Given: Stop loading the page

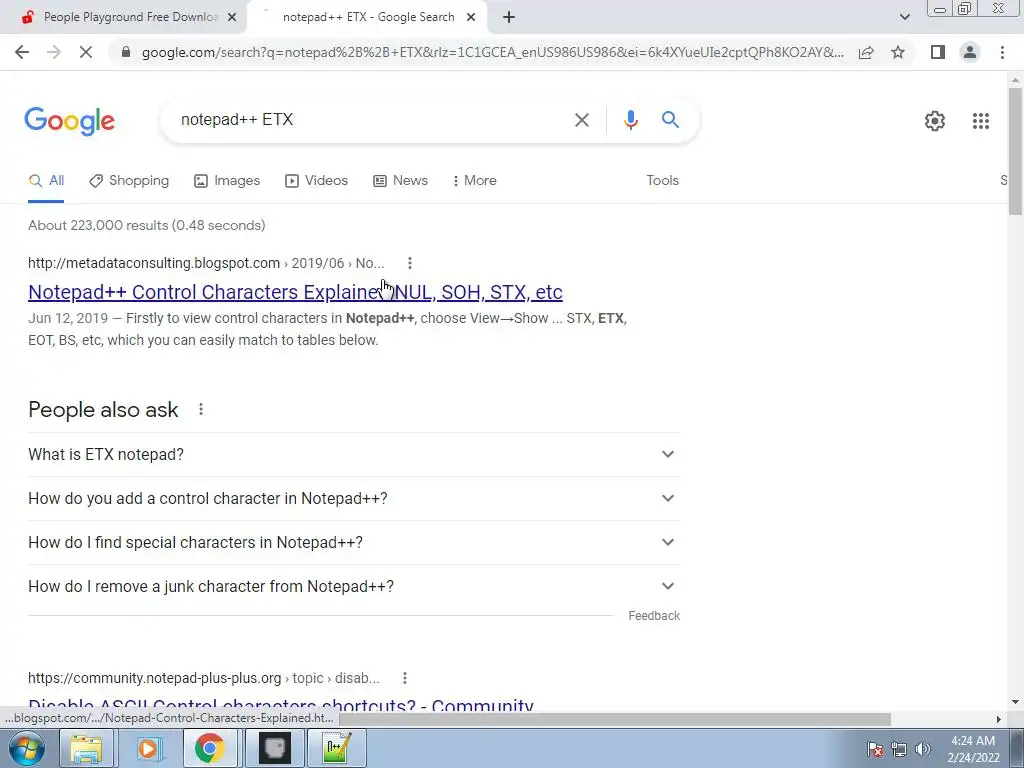Looking at the screenshot, I should (x=86, y=52).
